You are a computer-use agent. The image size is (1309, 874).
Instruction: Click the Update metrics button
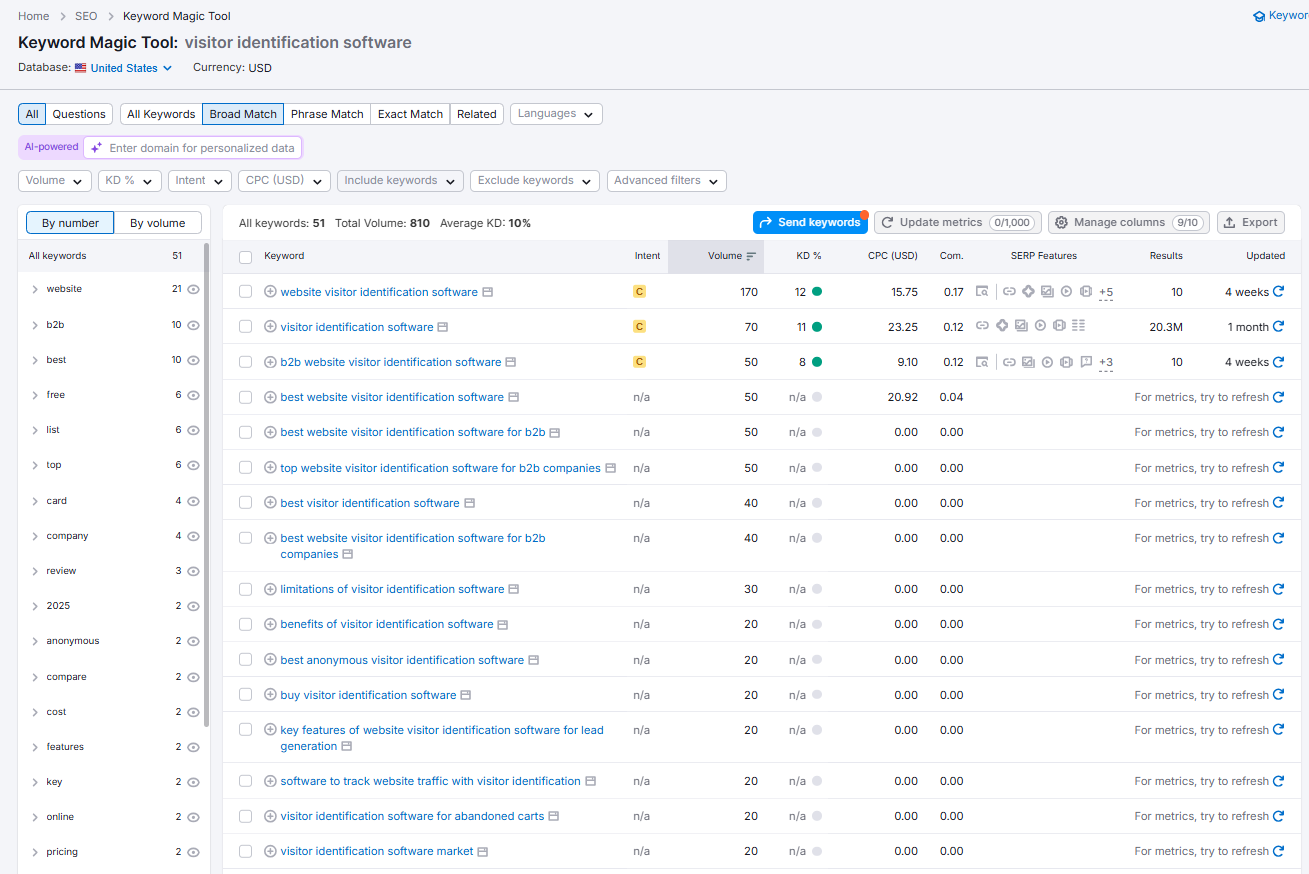[958, 222]
